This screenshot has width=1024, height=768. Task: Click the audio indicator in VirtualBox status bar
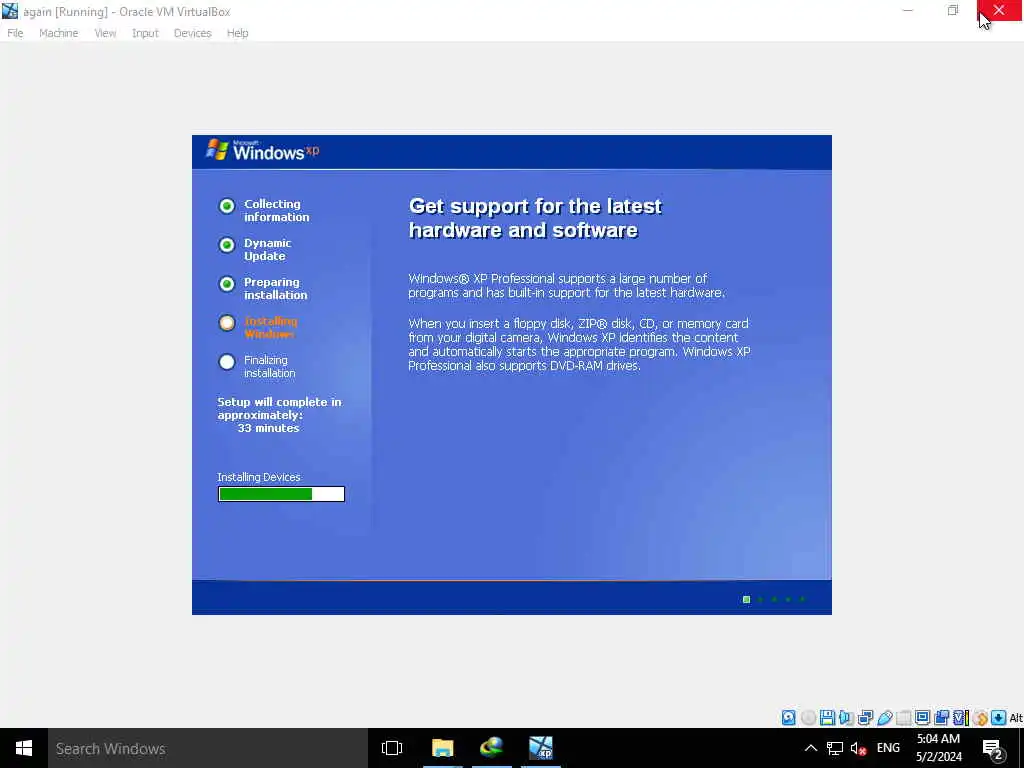[846, 718]
